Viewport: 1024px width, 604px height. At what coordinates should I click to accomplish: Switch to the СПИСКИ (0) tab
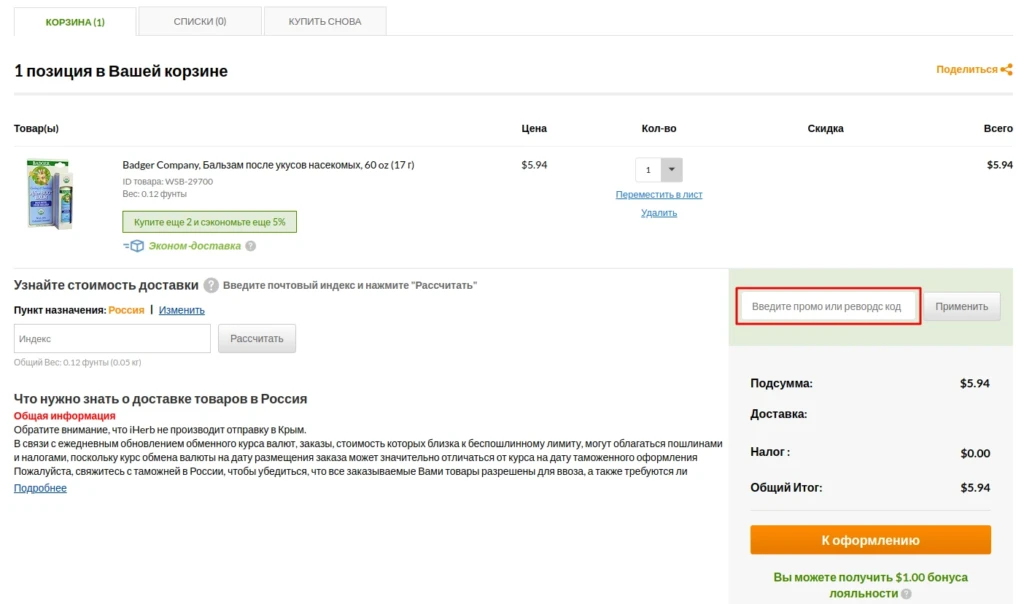(x=200, y=21)
